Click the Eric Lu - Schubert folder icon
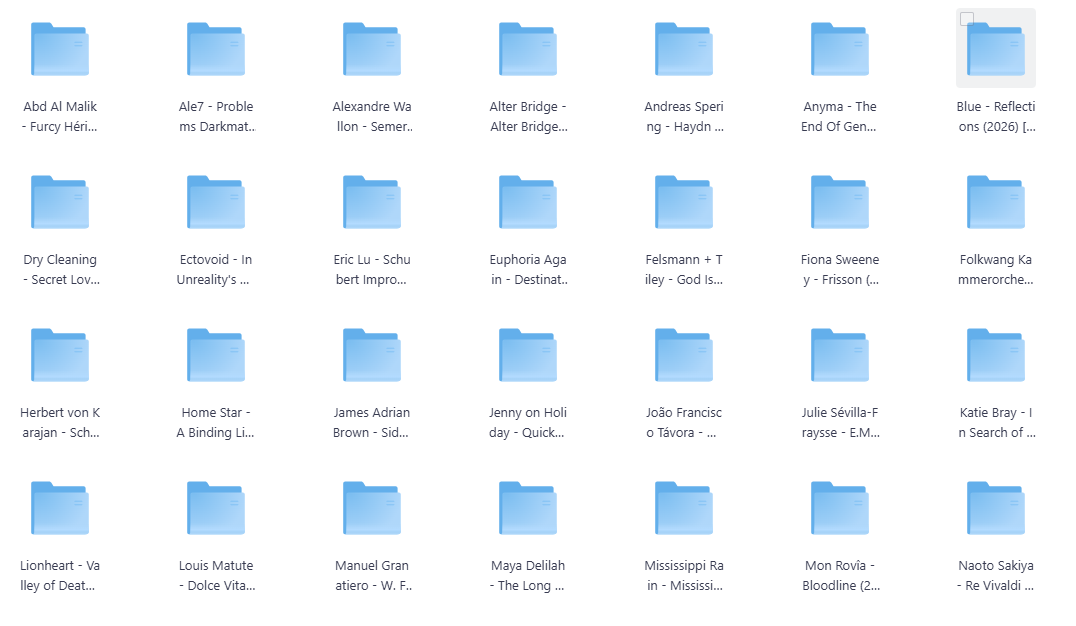The image size is (1076, 626). pos(372,202)
